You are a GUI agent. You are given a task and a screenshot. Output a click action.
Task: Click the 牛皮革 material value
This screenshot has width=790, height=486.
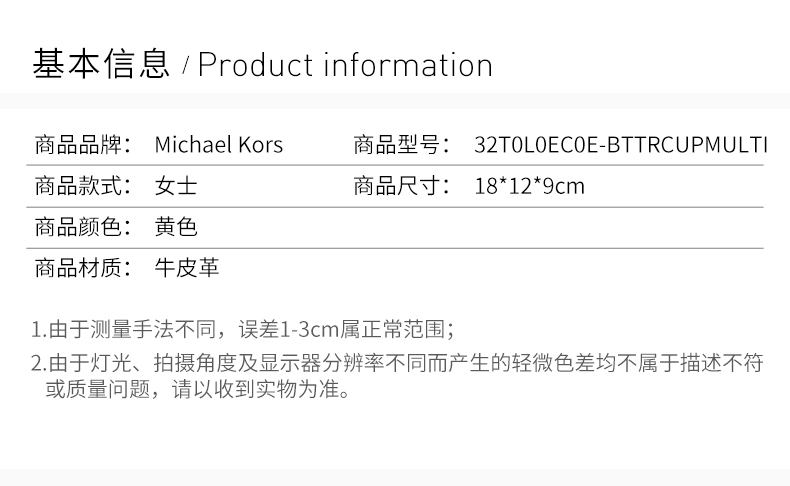(x=187, y=267)
